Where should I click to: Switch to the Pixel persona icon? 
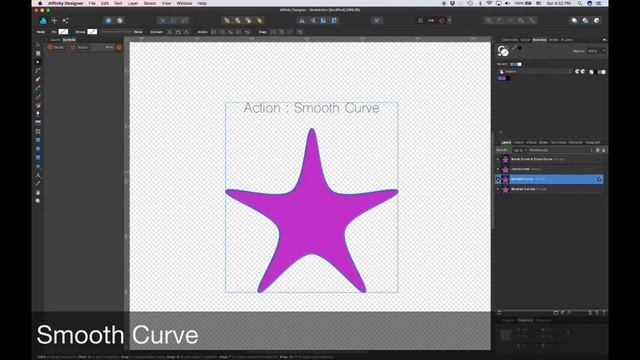(x=54, y=20)
